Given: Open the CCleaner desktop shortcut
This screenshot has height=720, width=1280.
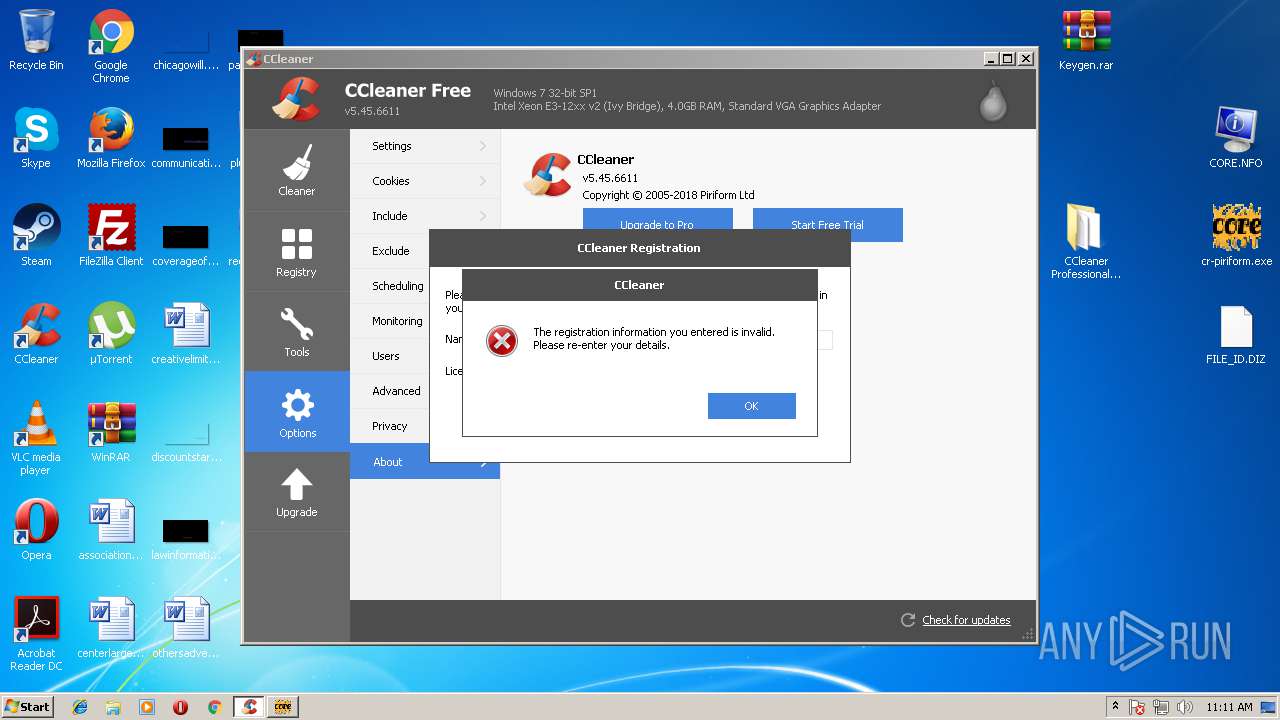Looking at the screenshot, I should pos(36,334).
